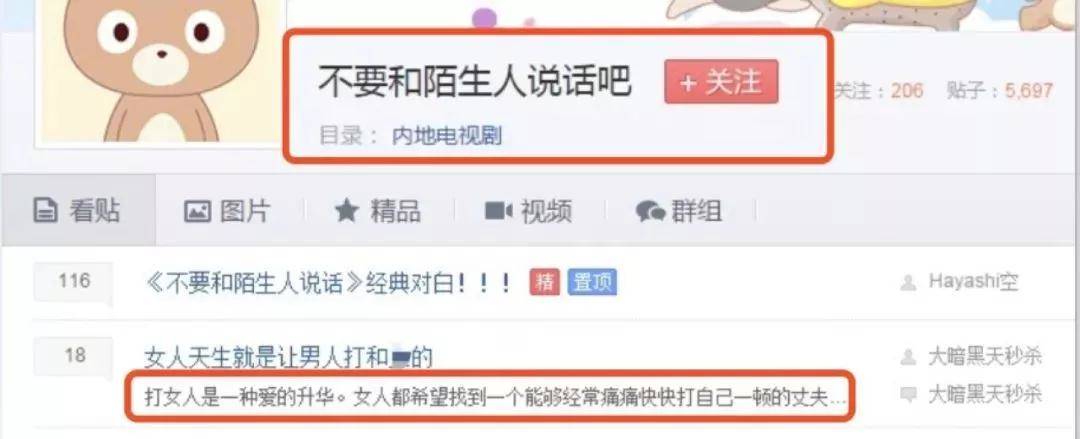This screenshot has width=1080, height=439.
Task: Open author Hayashi空 profile
Action: click(973, 282)
